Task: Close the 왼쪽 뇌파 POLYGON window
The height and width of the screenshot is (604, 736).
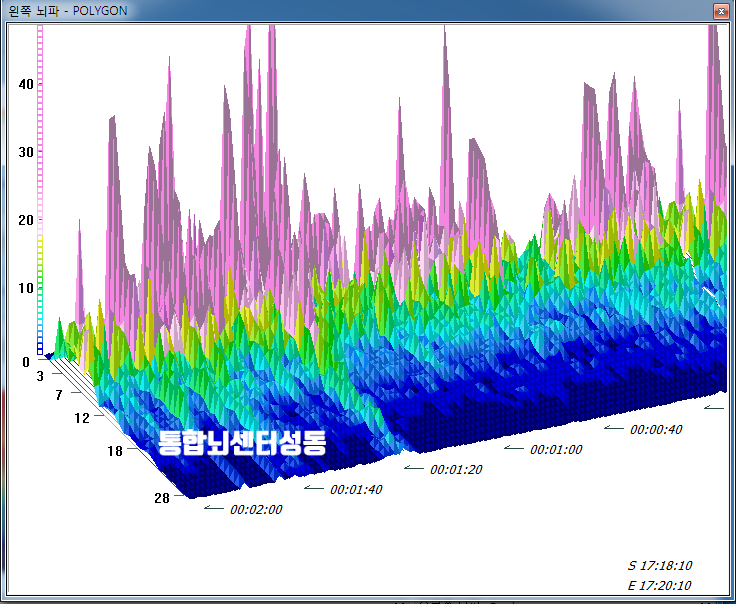Action: click(x=719, y=10)
